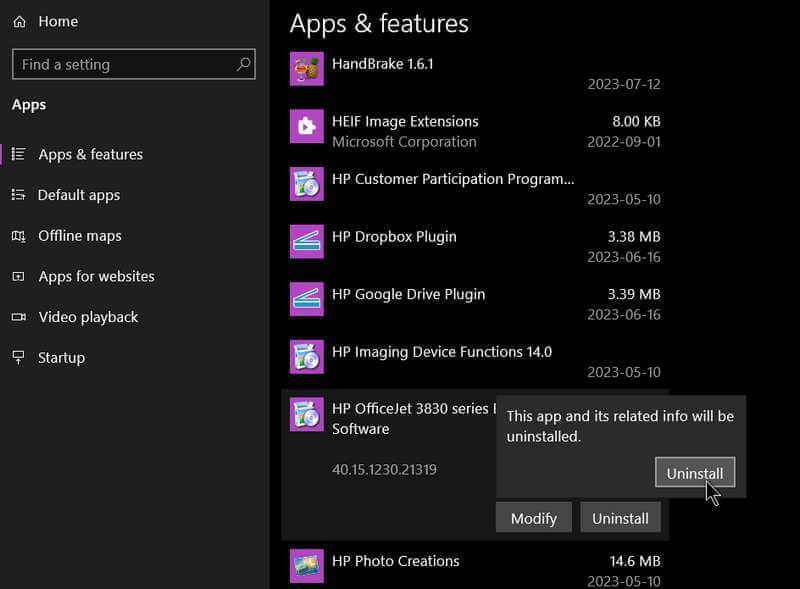Image resolution: width=800 pixels, height=589 pixels.
Task: Click the HP Photo Creations icon
Action: (307, 566)
